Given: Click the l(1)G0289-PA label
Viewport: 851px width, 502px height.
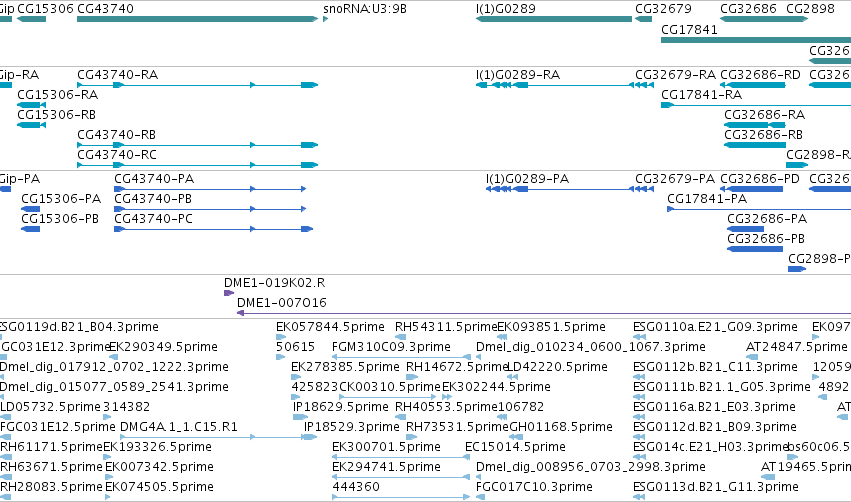Looking at the screenshot, I should [528, 179].
